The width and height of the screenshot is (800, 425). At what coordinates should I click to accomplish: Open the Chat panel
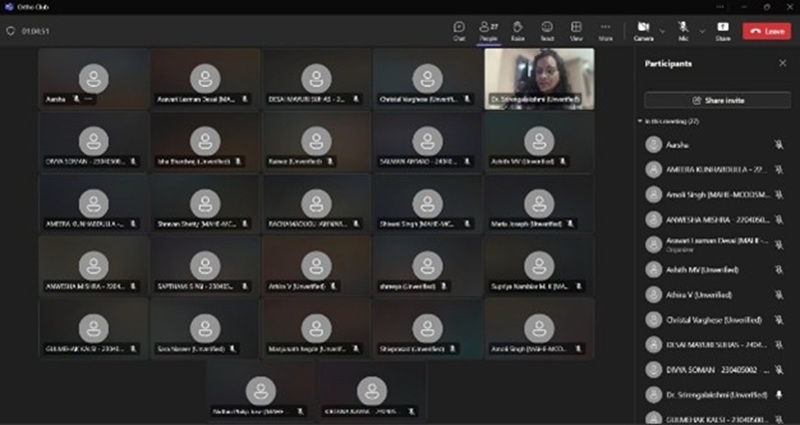click(x=458, y=30)
